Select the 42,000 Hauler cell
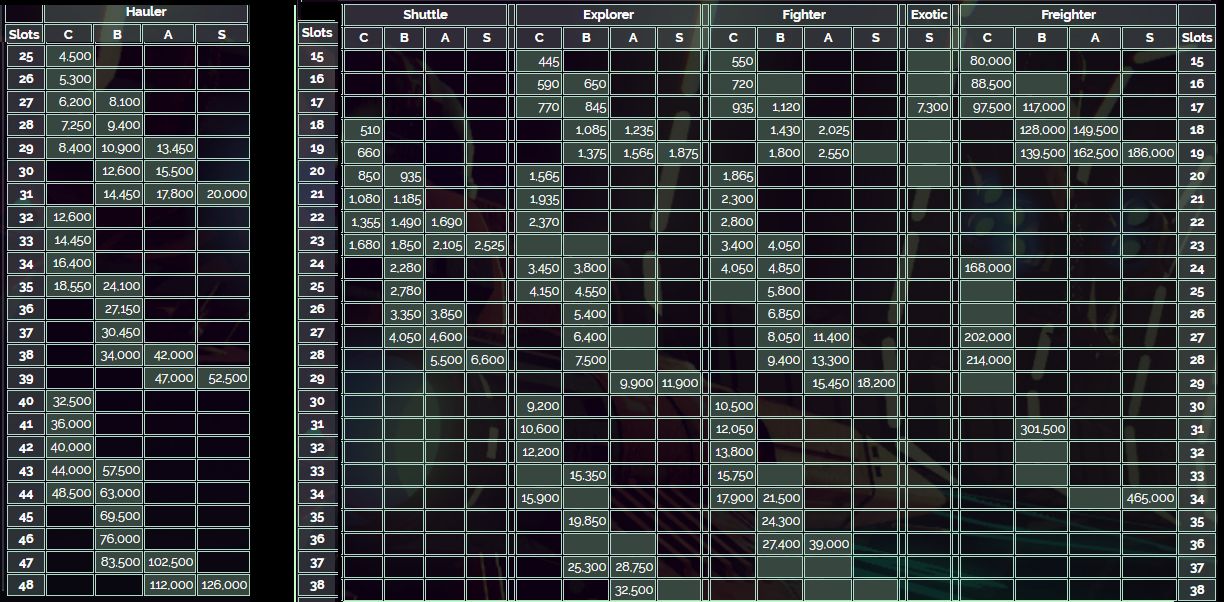This screenshot has width=1224, height=602. [169, 355]
